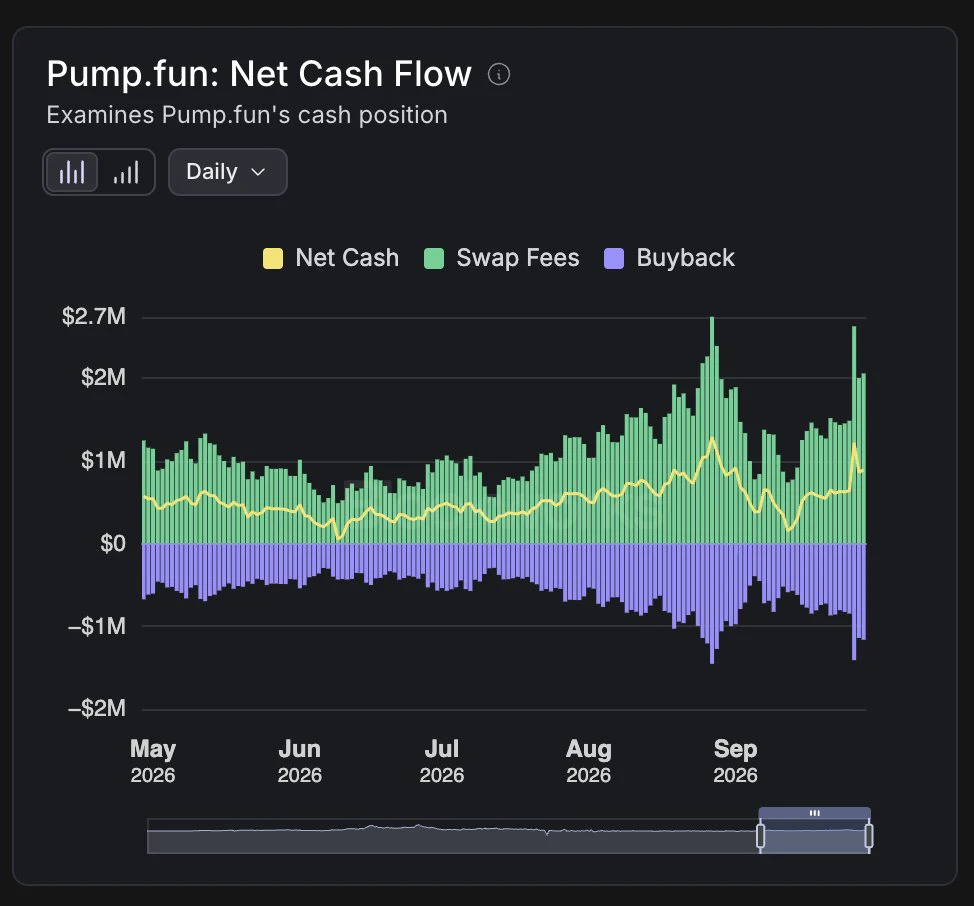Click the Aug 2026 x-axis label
Image resolution: width=974 pixels, height=906 pixels.
588,761
